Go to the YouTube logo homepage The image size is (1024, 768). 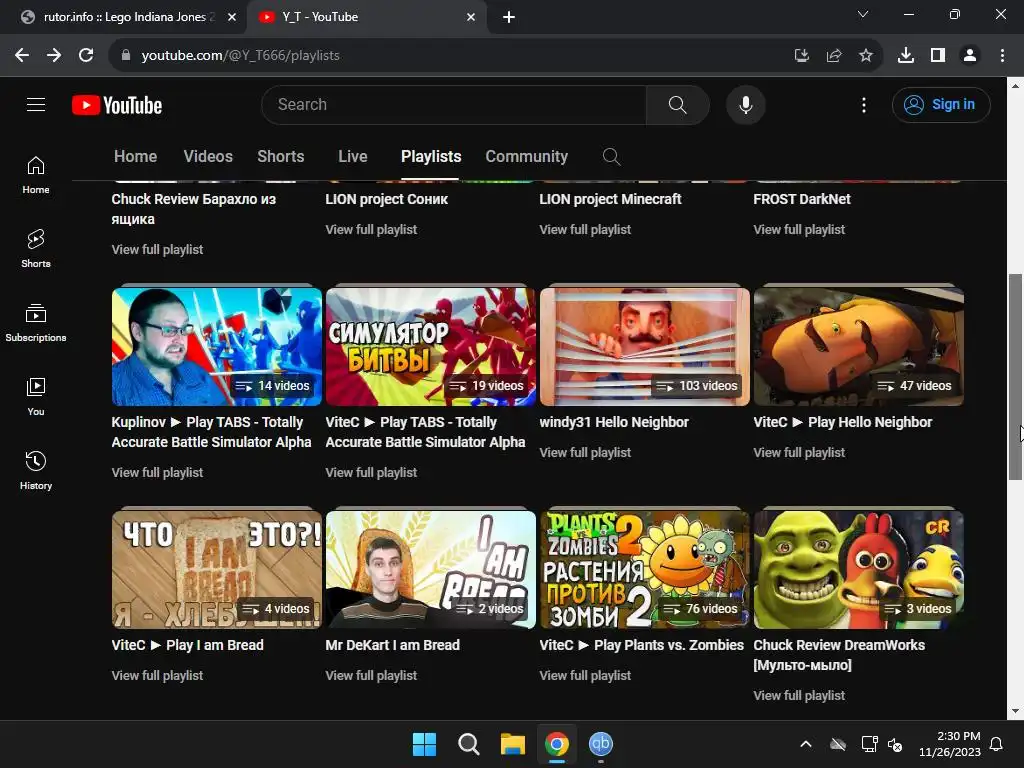tap(117, 105)
